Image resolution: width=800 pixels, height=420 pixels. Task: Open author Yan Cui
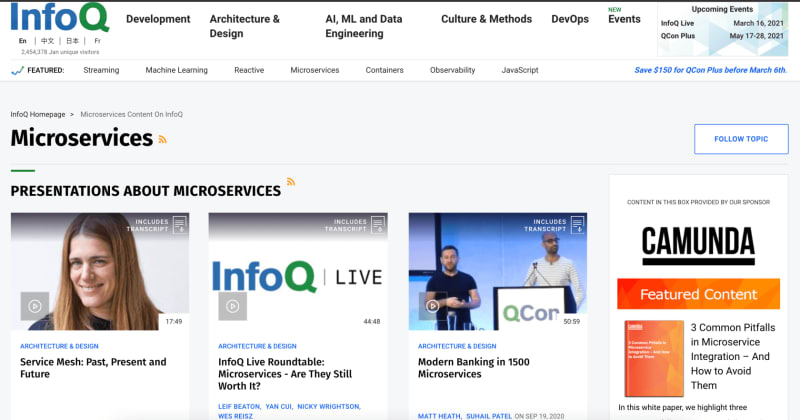coord(279,407)
